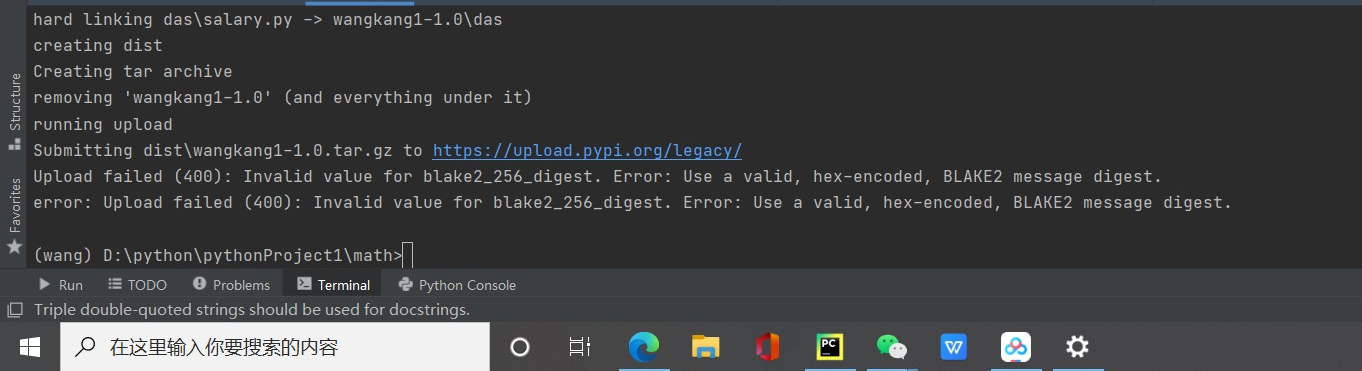This screenshot has width=1362, height=371.
Task: Open the Office app on taskbar
Action: [x=768, y=347]
